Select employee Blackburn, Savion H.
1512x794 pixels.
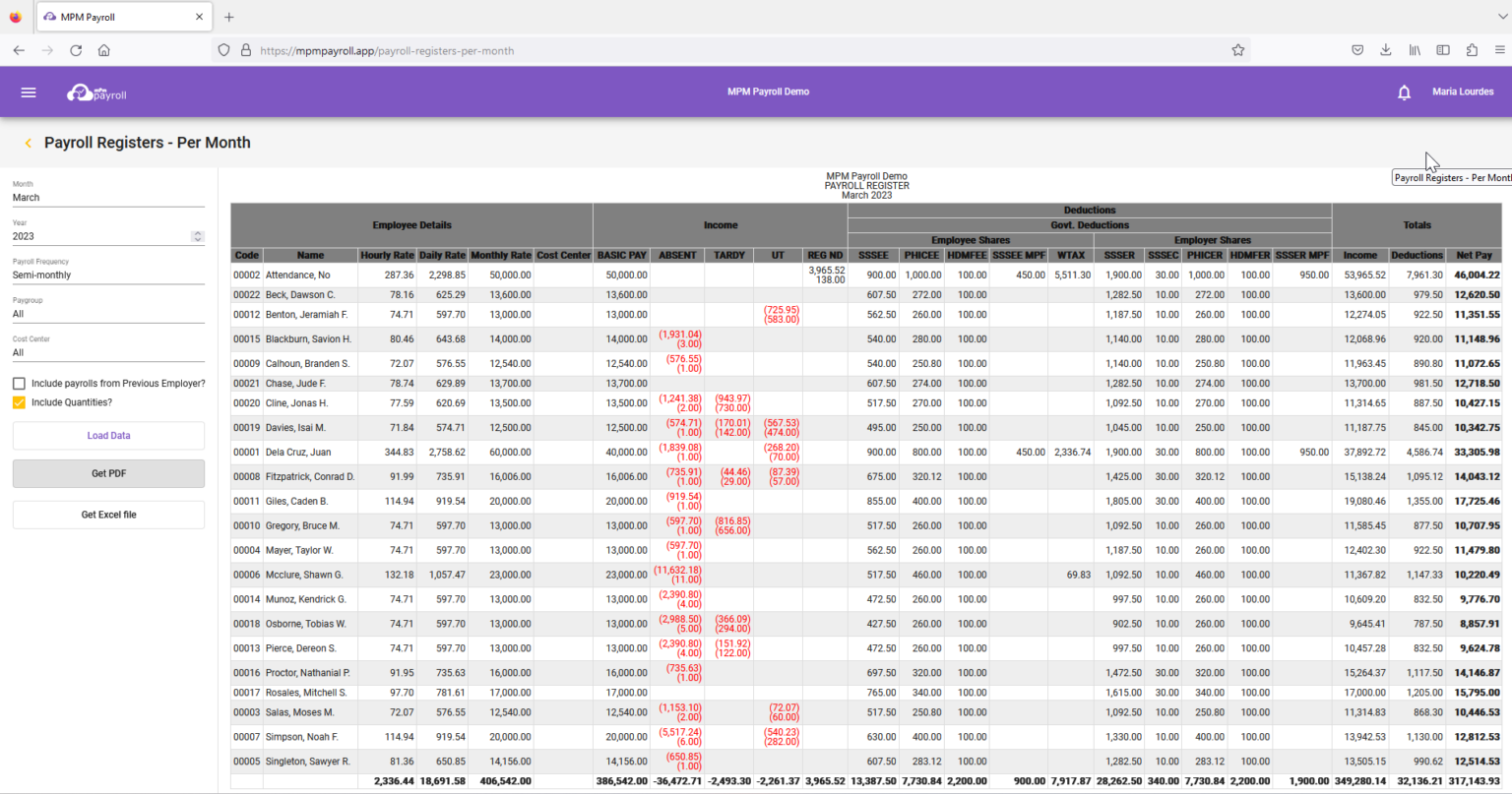click(x=866, y=339)
